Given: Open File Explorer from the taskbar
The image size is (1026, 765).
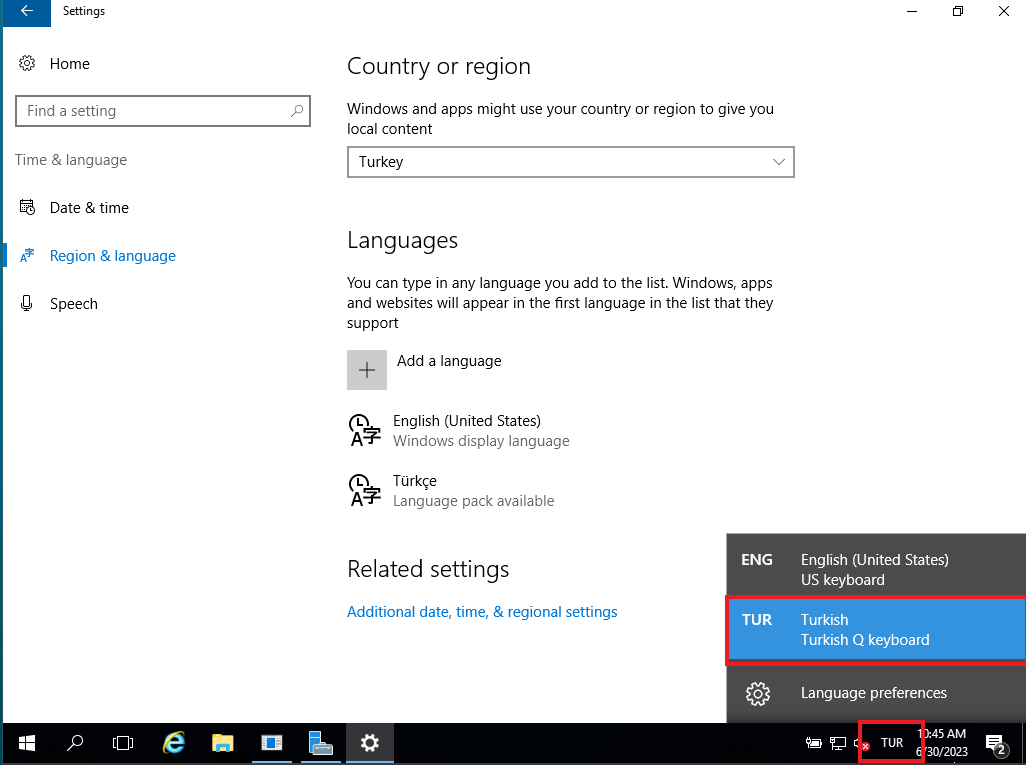Looking at the screenshot, I should click(222, 743).
